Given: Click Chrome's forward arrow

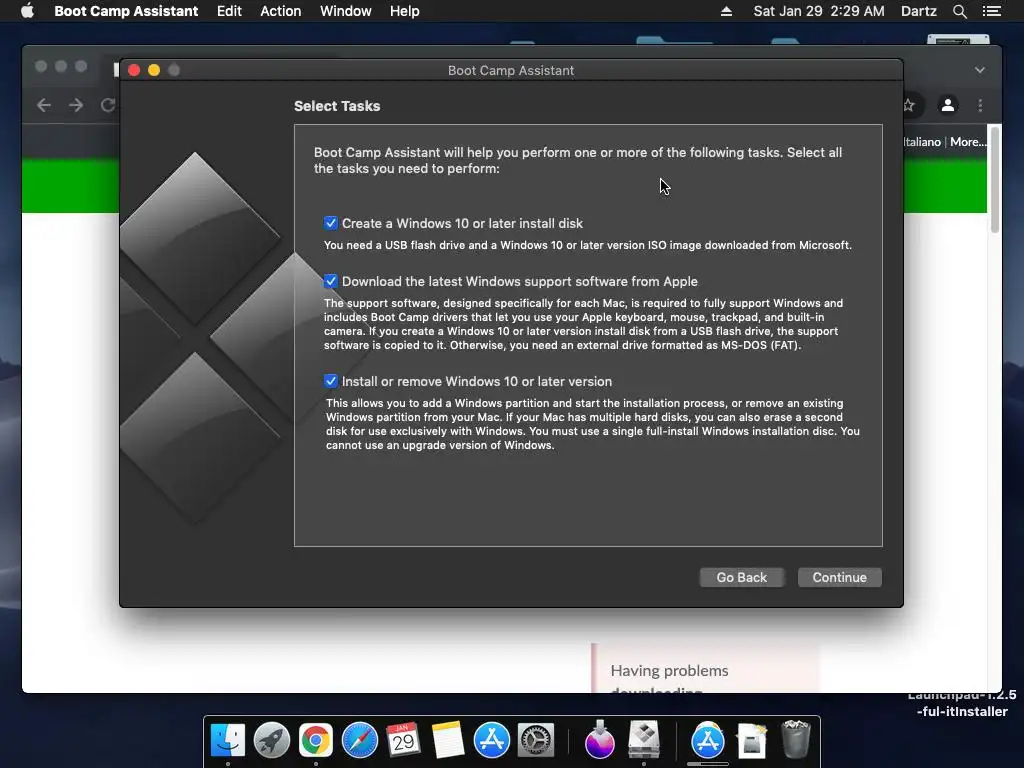Looking at the screenshot, I should (76, 105).
